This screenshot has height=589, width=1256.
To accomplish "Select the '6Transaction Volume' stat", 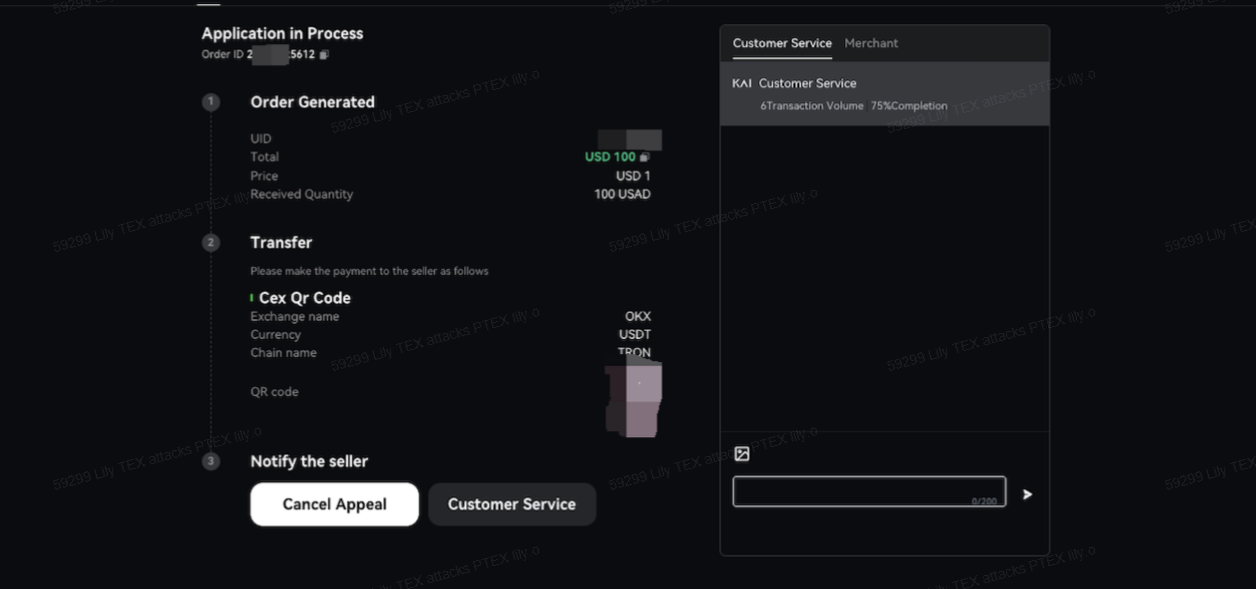I will 812,106.
